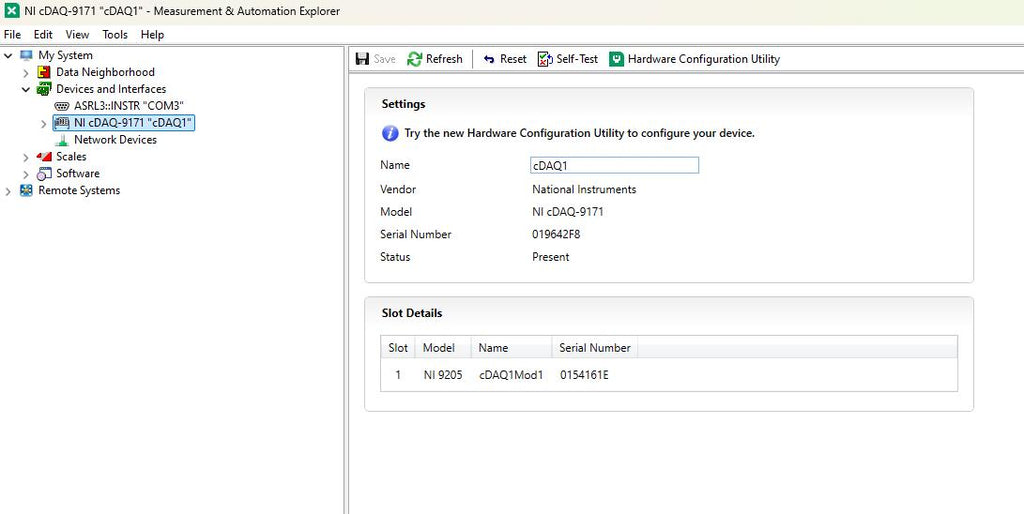Expand the Scales tree node
Screen dimensions: 1024x514
[x=25, y=157]
